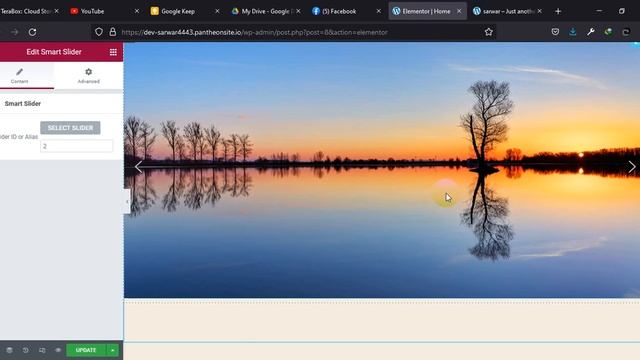640x360 pixels.
Task: Open the History icon in footer
Action: (x=25, y=350)
